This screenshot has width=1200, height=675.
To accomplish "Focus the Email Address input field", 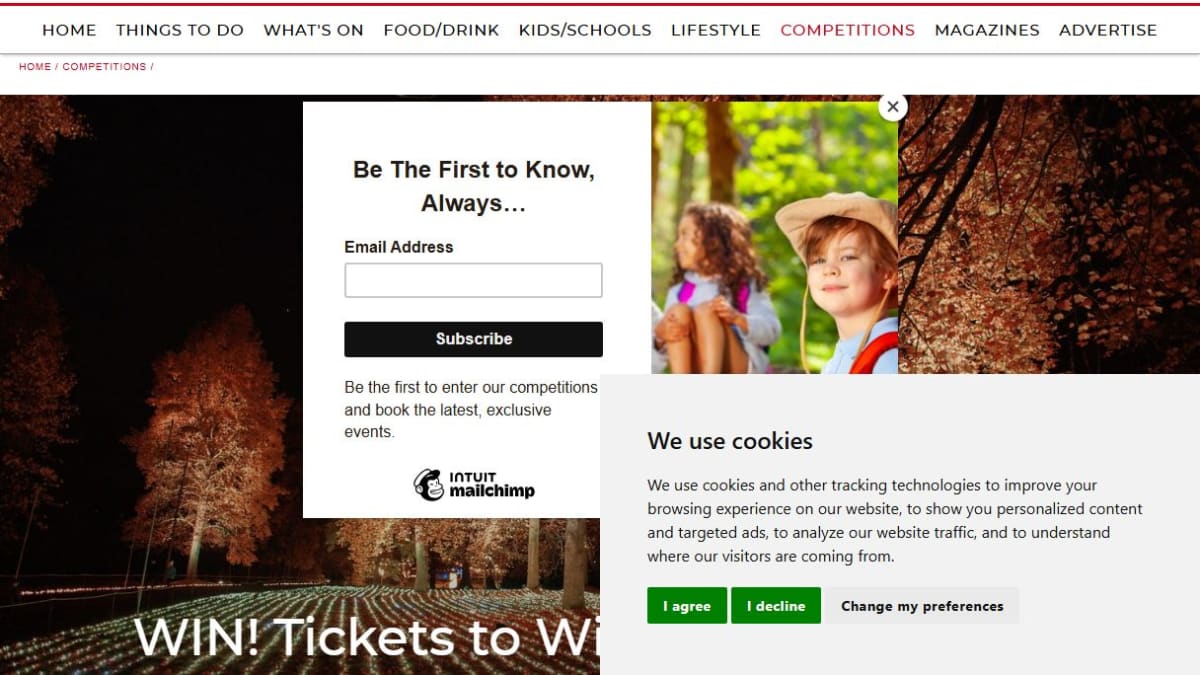I will click(473, 280).
